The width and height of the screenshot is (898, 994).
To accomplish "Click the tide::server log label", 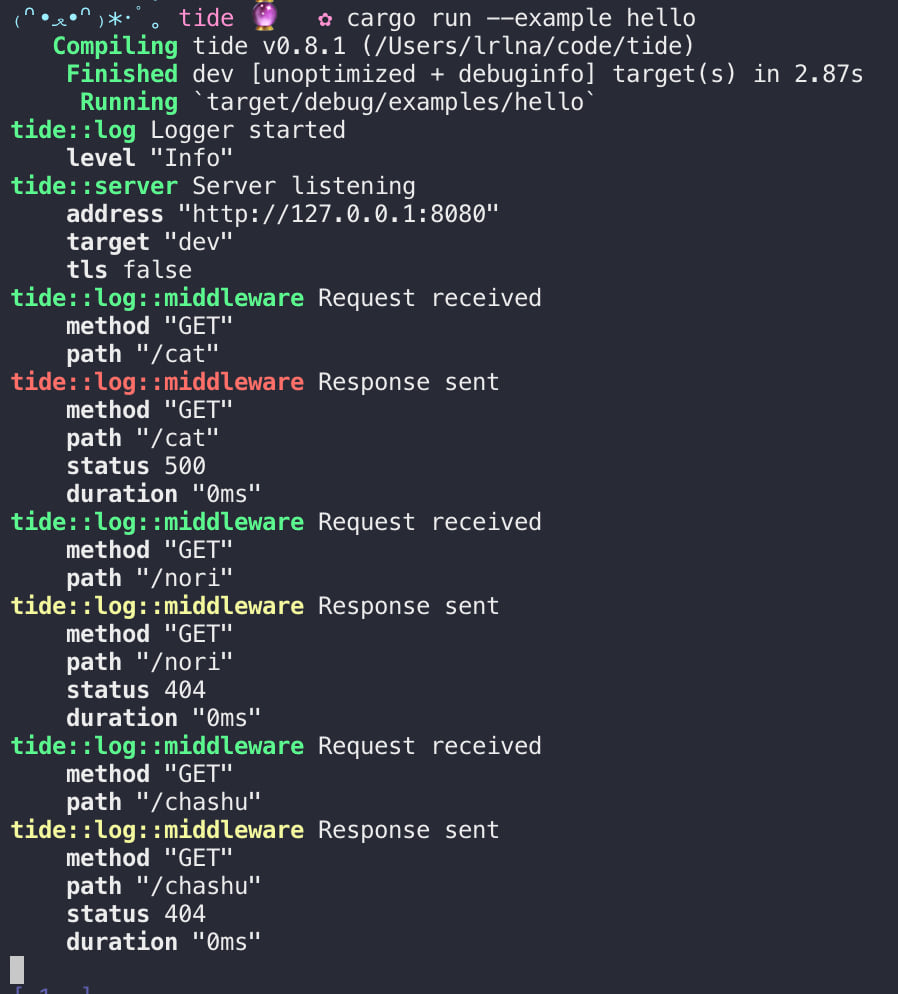I will point(94,186).
